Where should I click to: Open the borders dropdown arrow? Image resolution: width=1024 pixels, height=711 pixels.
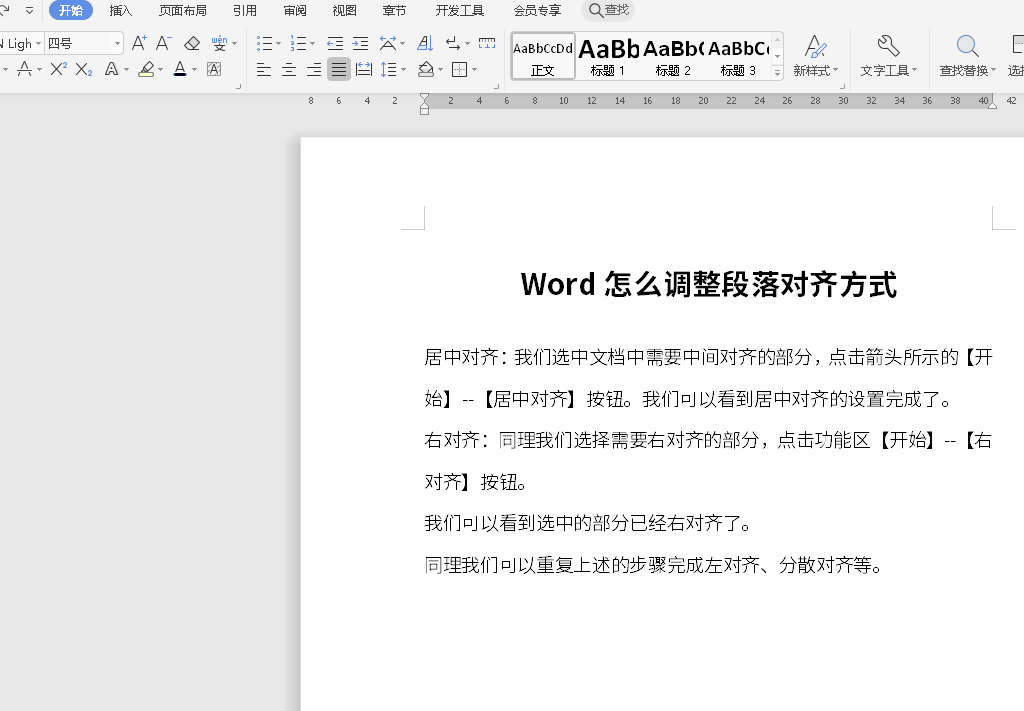[475, 69]
